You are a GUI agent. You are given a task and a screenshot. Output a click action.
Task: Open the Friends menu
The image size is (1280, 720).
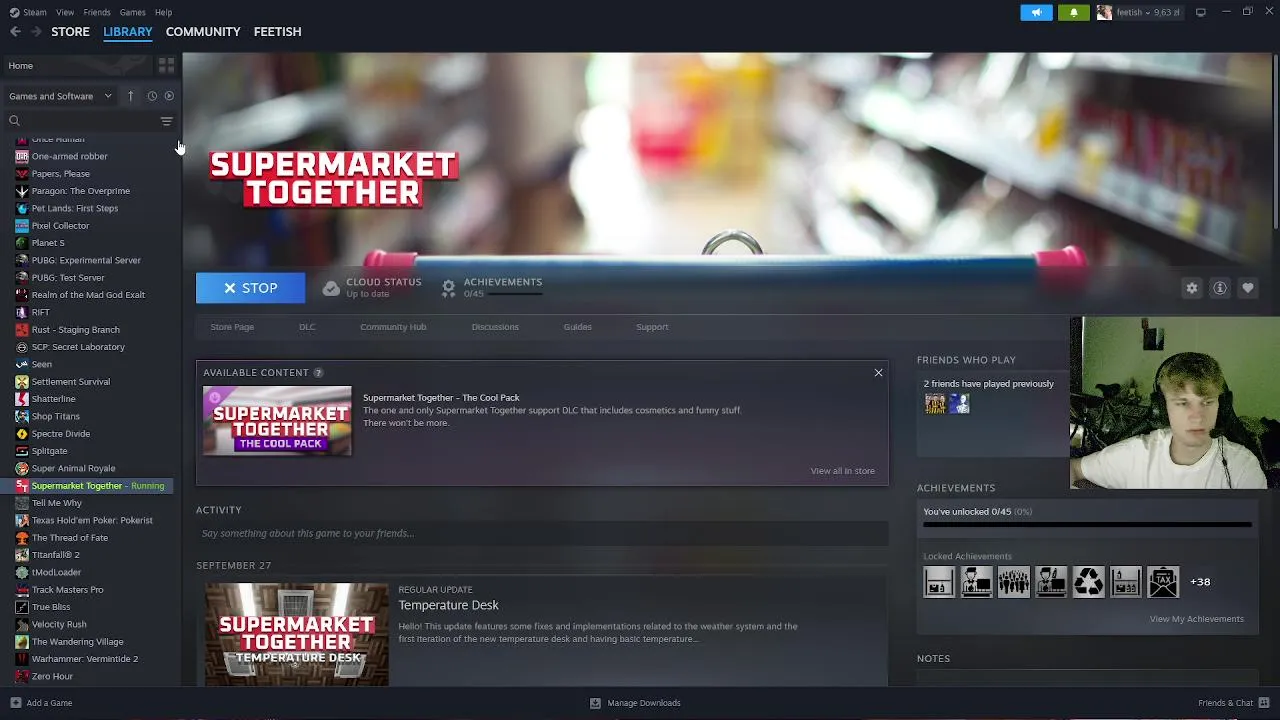pyautogui.click(x=97, y=12)
